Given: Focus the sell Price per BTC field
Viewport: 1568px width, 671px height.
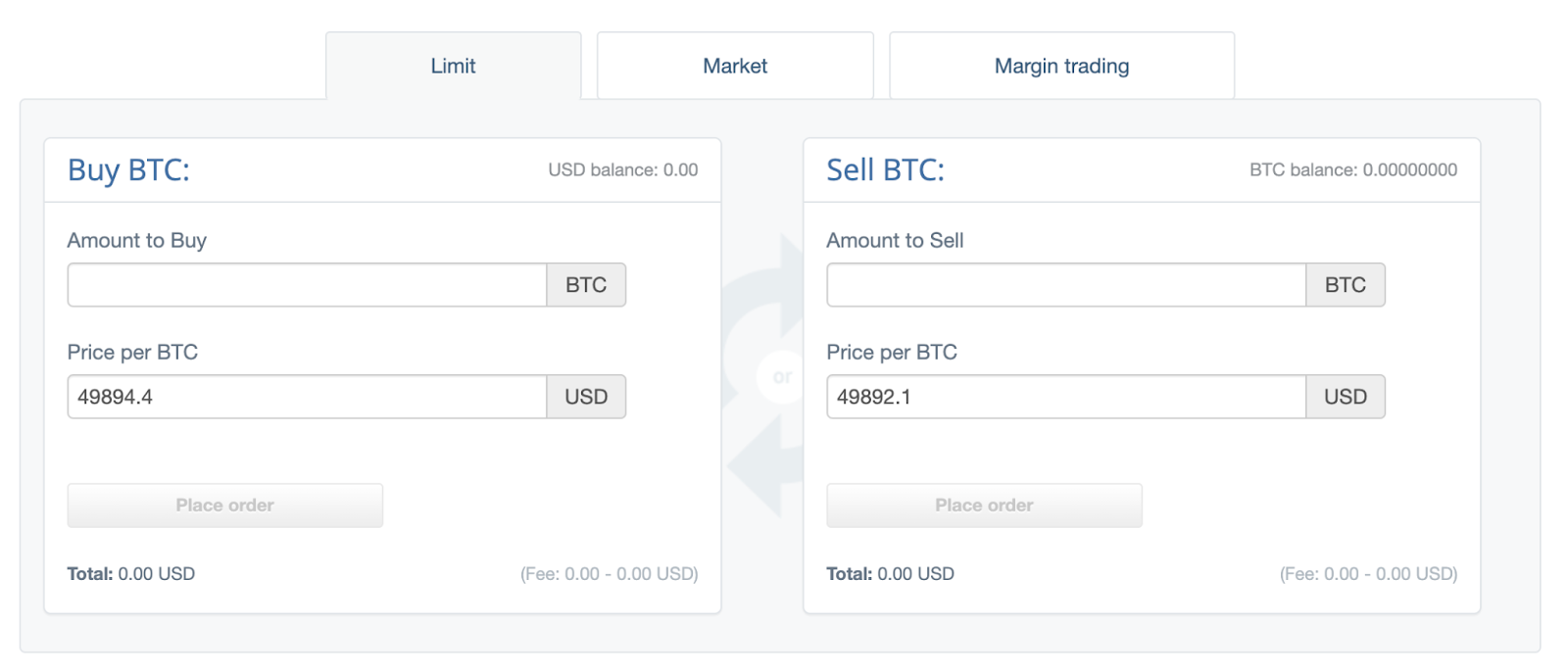Looking at the screenshot, I should (1066, 397).
